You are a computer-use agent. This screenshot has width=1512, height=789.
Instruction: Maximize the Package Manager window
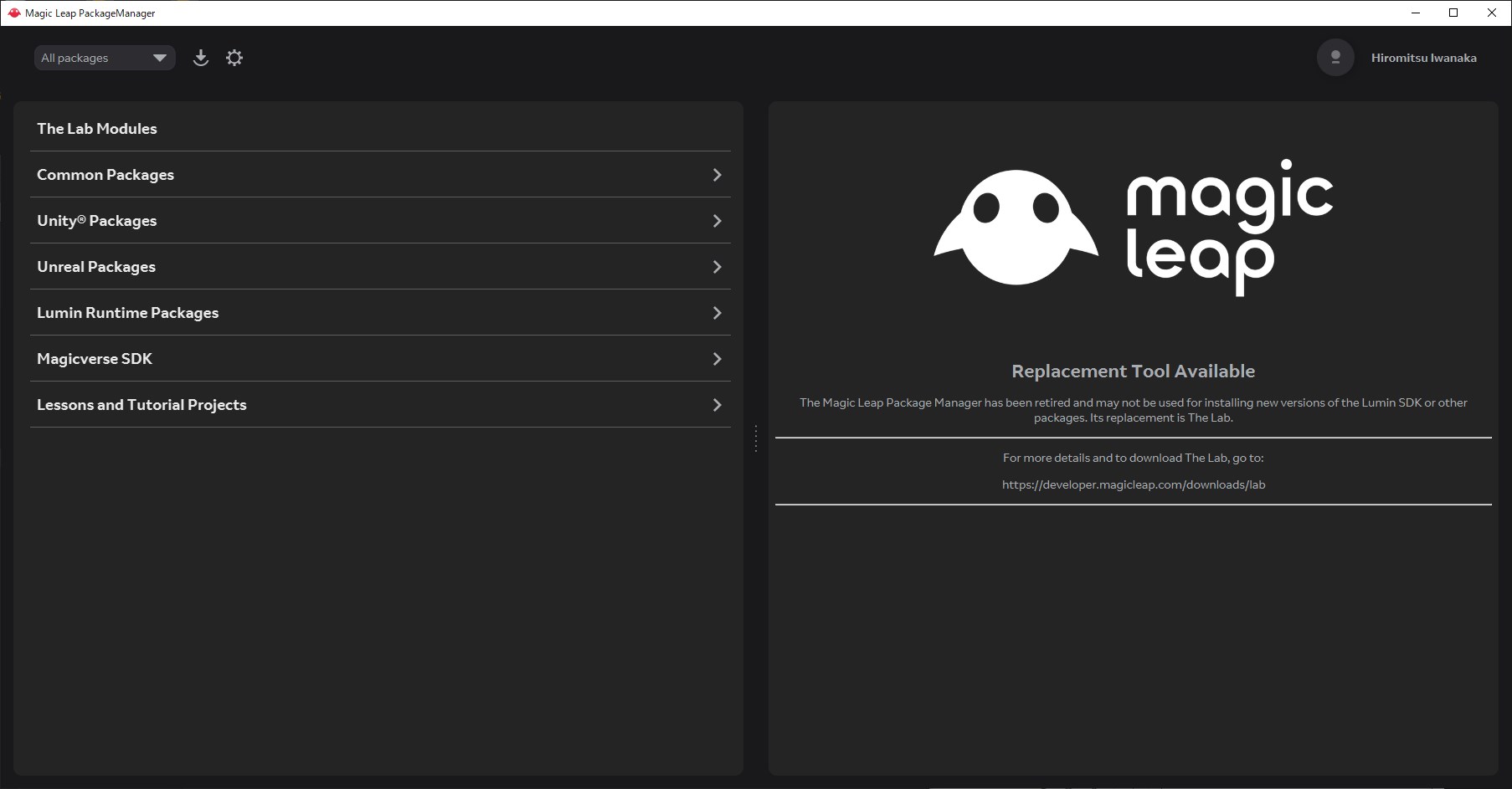(x=1453, y=13)
